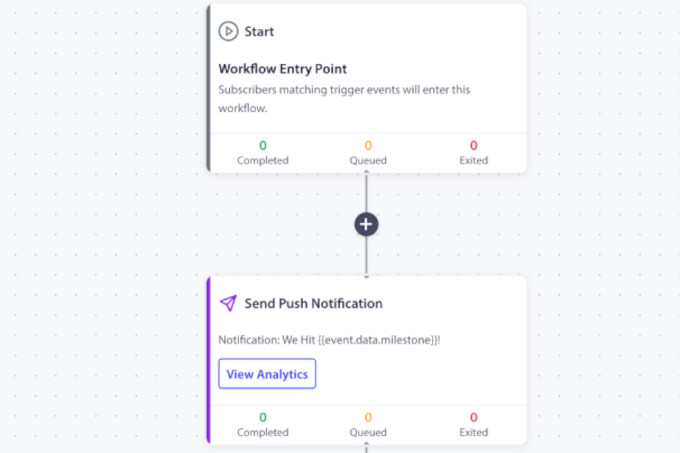The width and height of the screenshot is (680, 453).
Task: Select the Start node title label
Action: tap(259, 32)
